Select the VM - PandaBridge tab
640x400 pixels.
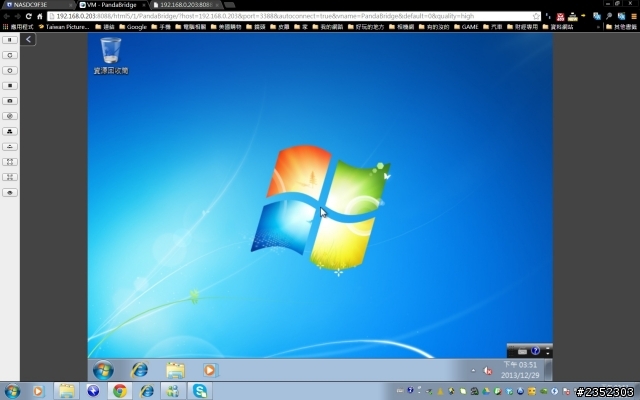pos(112,5)
